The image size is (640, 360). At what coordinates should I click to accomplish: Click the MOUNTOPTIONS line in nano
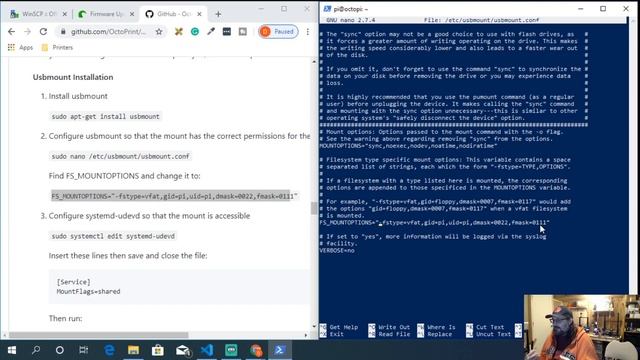point(409,146)
